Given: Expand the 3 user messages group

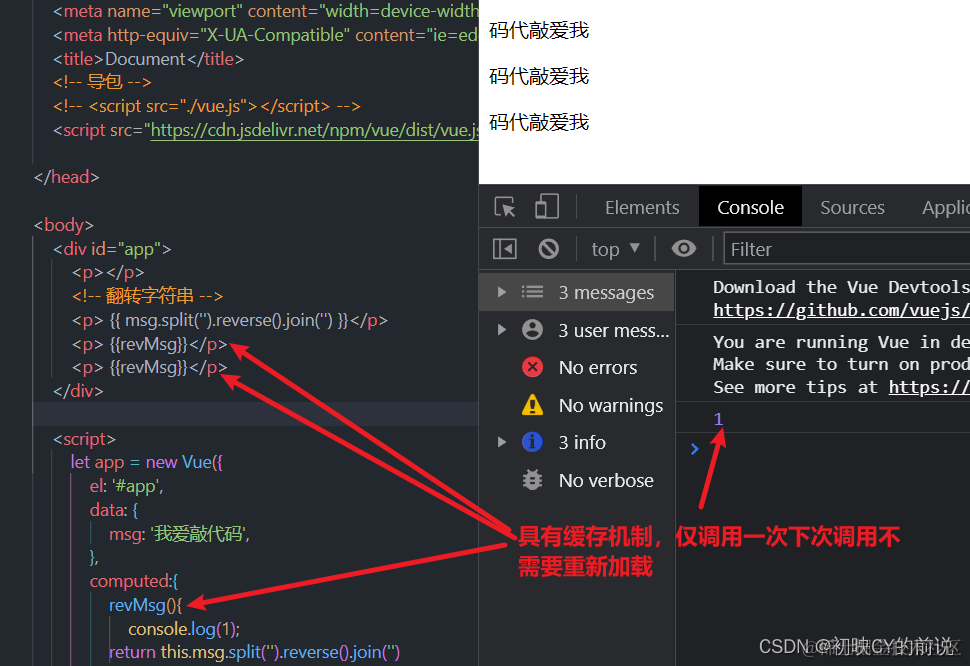Looking at the screenshot, I should click(x=502, y=330).
